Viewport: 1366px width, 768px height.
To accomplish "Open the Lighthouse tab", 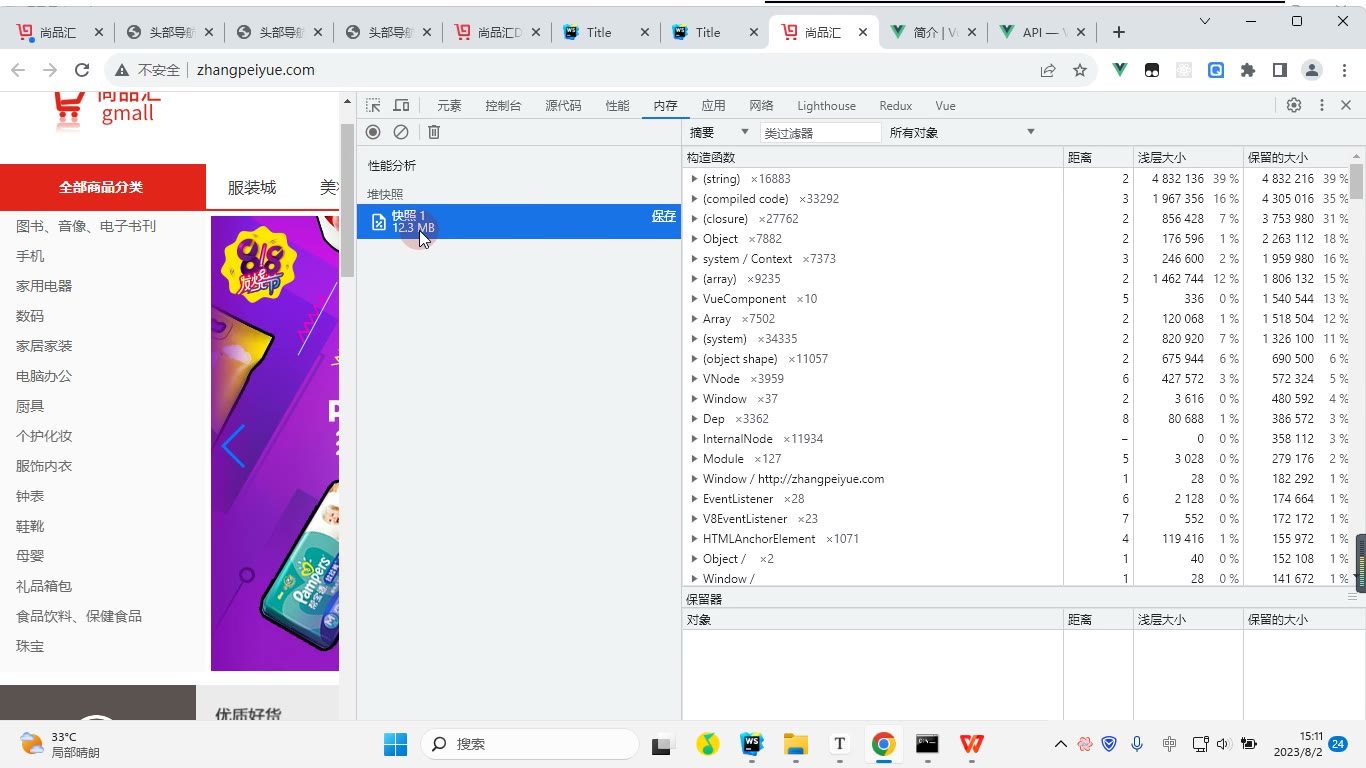I will pos(826,106).
